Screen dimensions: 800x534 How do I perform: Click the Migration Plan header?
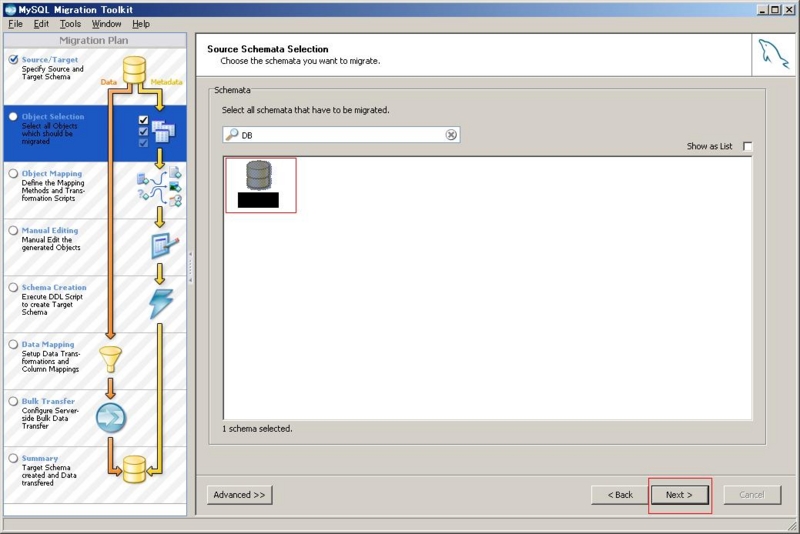[94, 40]
